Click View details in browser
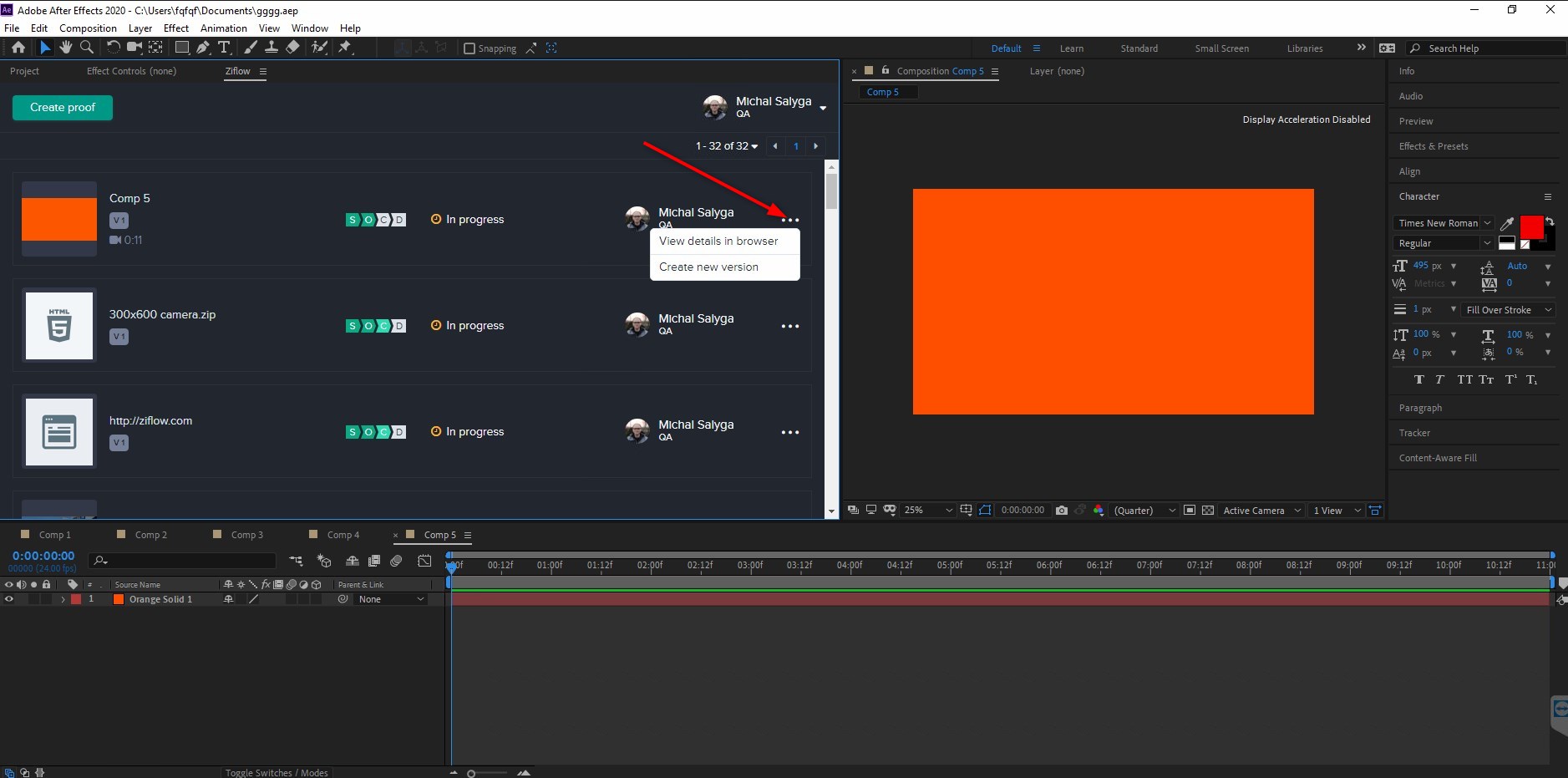This screenshot has height=778, width=1568. click(718, 241)
